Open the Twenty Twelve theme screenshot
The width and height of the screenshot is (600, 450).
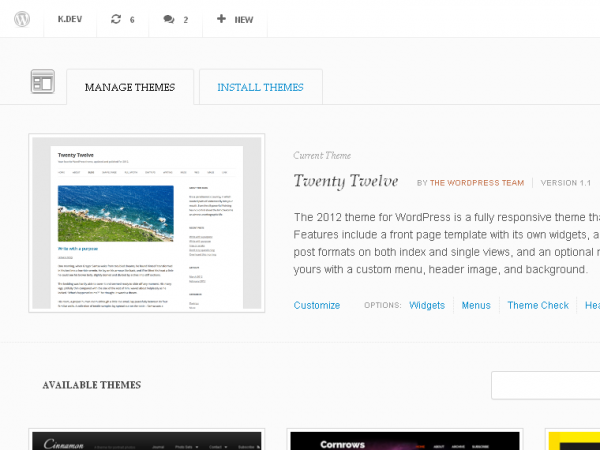147,223
